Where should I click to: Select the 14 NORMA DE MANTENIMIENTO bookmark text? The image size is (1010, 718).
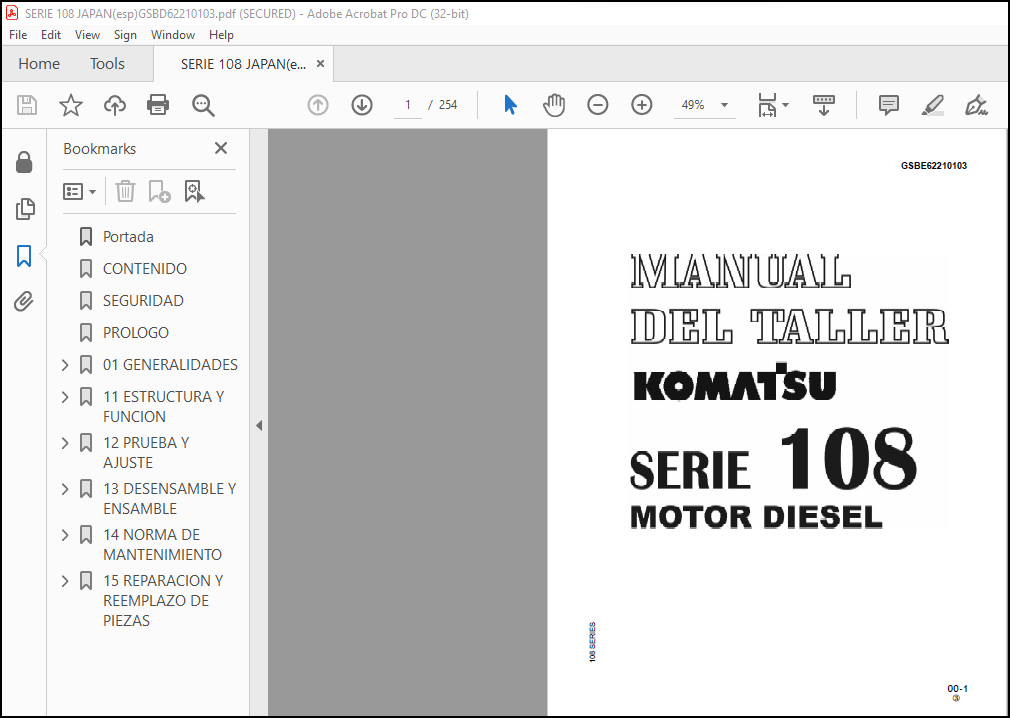[162, 545]
